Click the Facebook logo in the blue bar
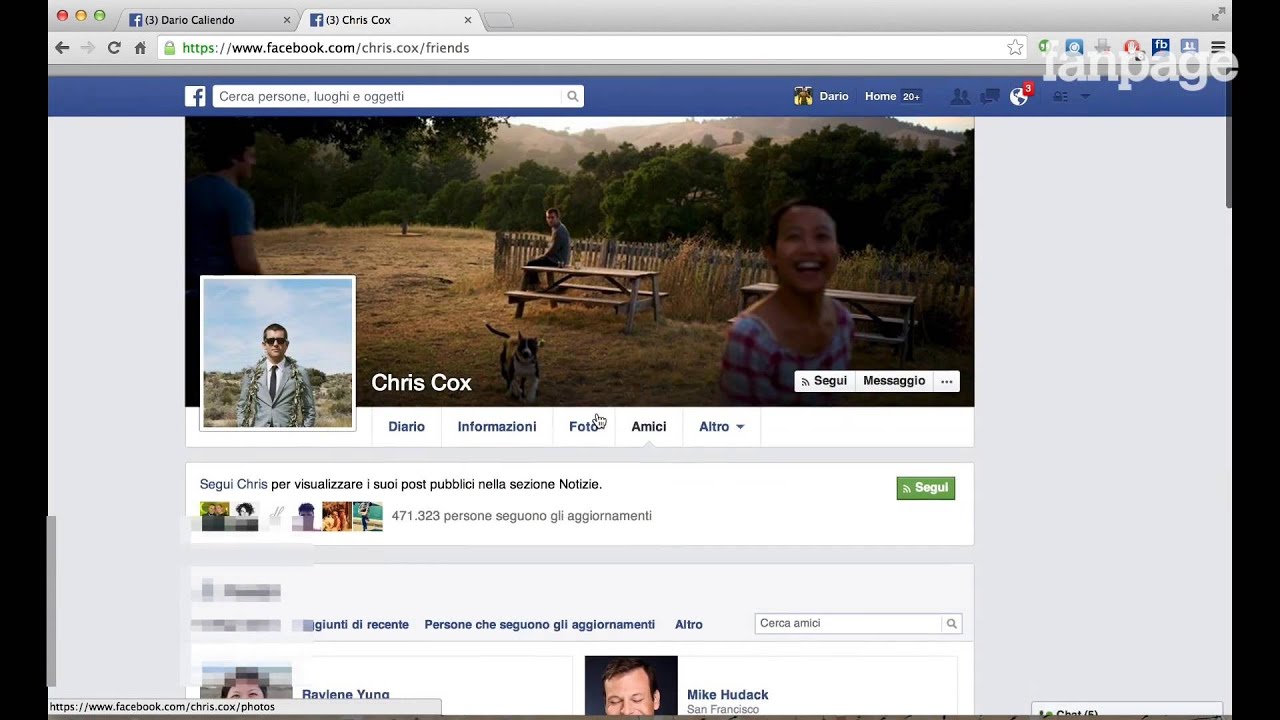The height and width of the screenshot is (720, 1280). 195,96
